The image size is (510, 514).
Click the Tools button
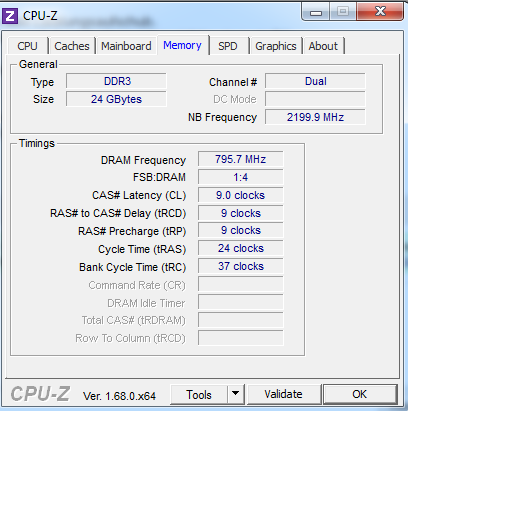click(x=199, y=394)
